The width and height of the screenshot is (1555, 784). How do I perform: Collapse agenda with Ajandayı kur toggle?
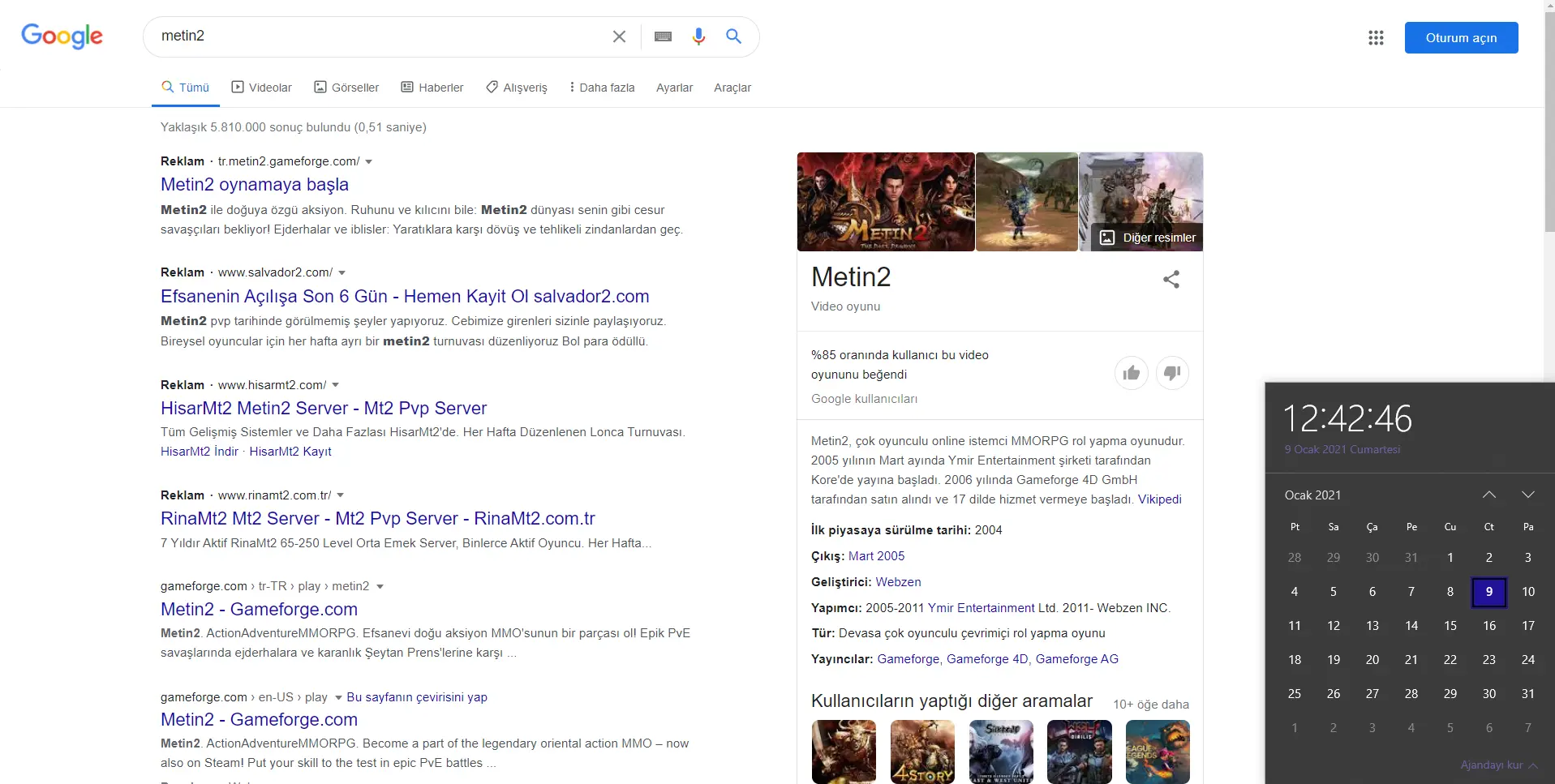tap(1499, 765)
